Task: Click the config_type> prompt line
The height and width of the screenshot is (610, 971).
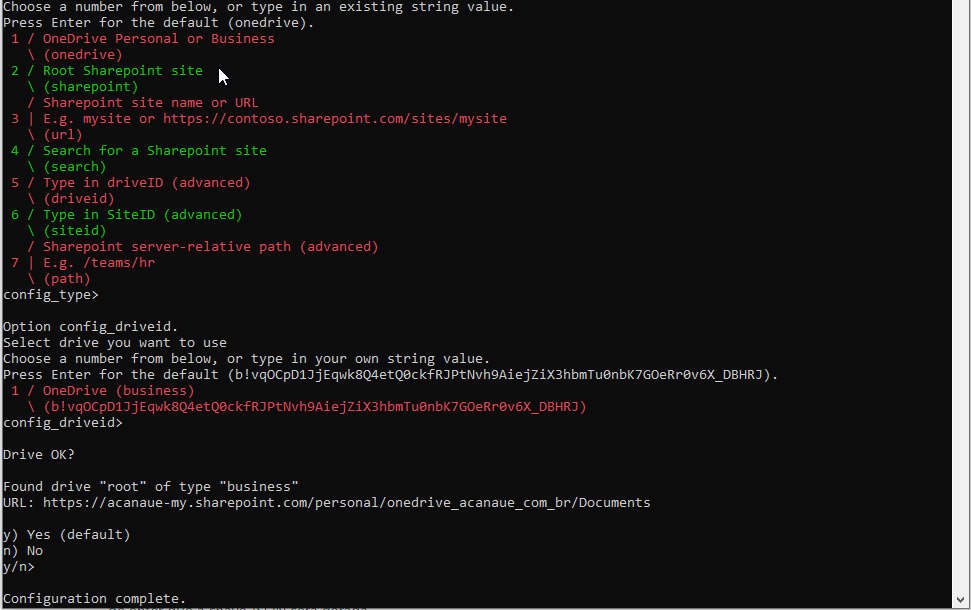Action: pos(51,295)
